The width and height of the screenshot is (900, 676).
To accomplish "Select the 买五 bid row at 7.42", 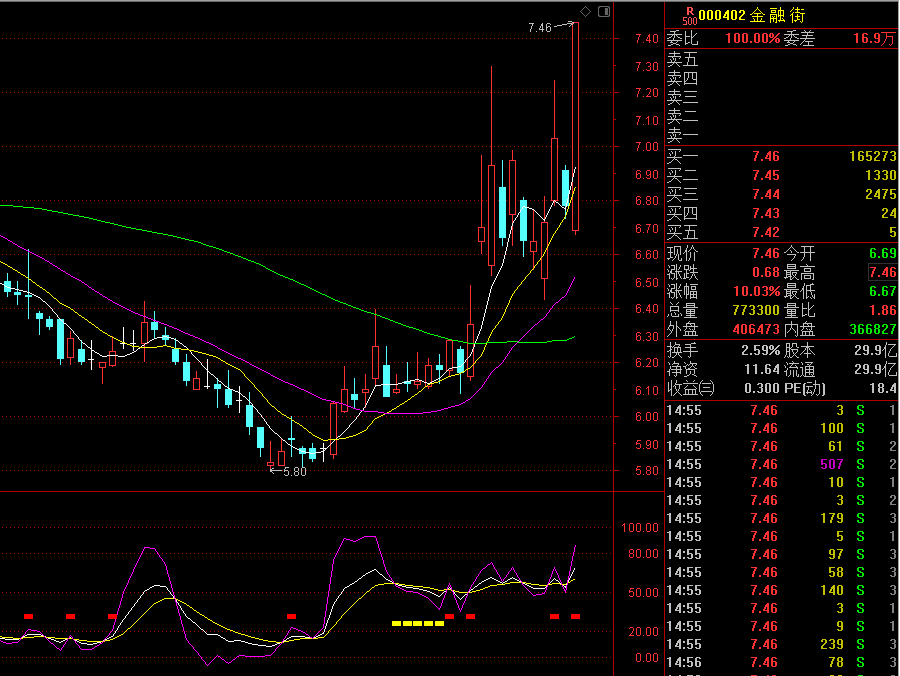I will point(781,232).
